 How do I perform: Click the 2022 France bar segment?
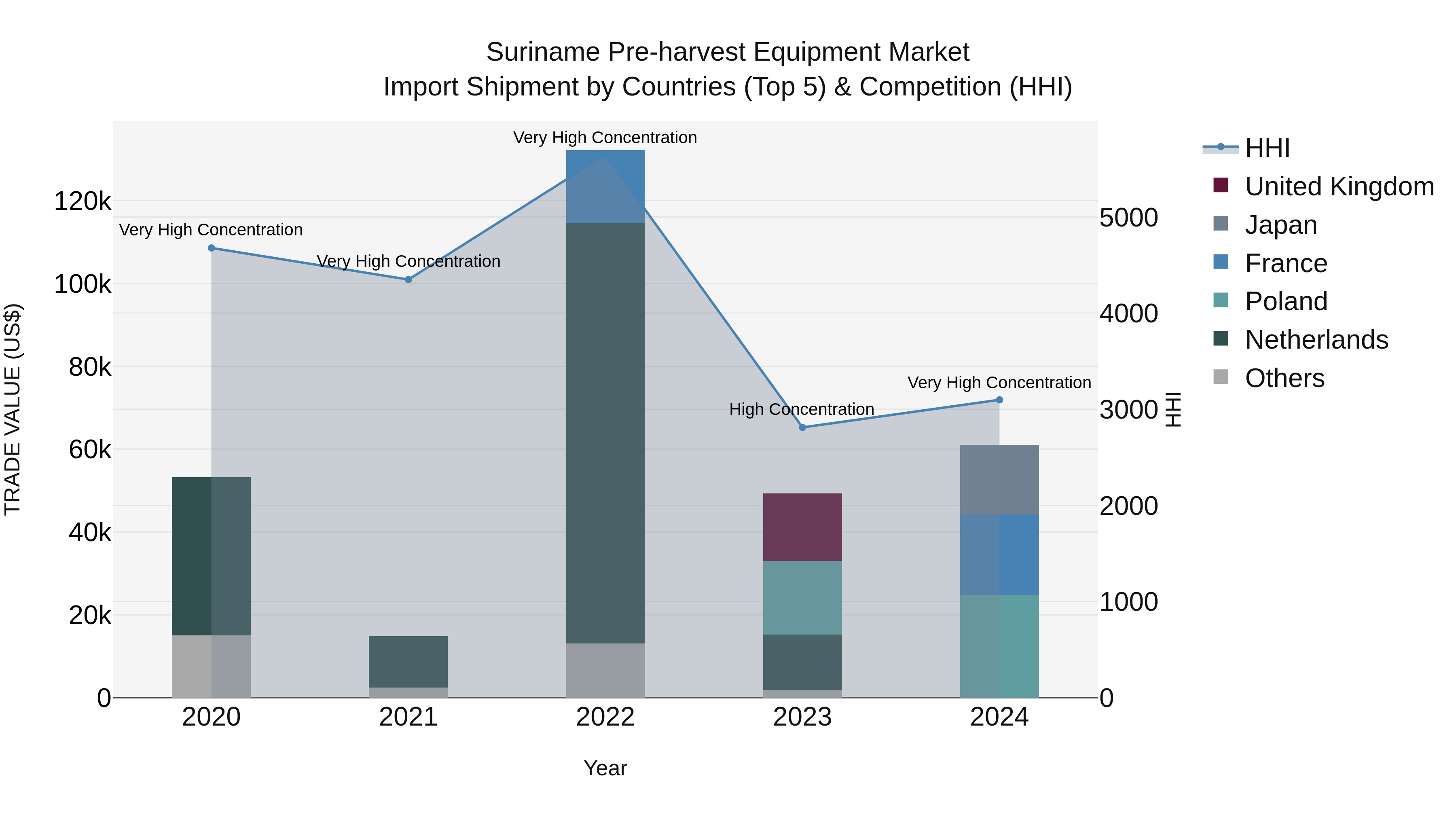[605, 187]
